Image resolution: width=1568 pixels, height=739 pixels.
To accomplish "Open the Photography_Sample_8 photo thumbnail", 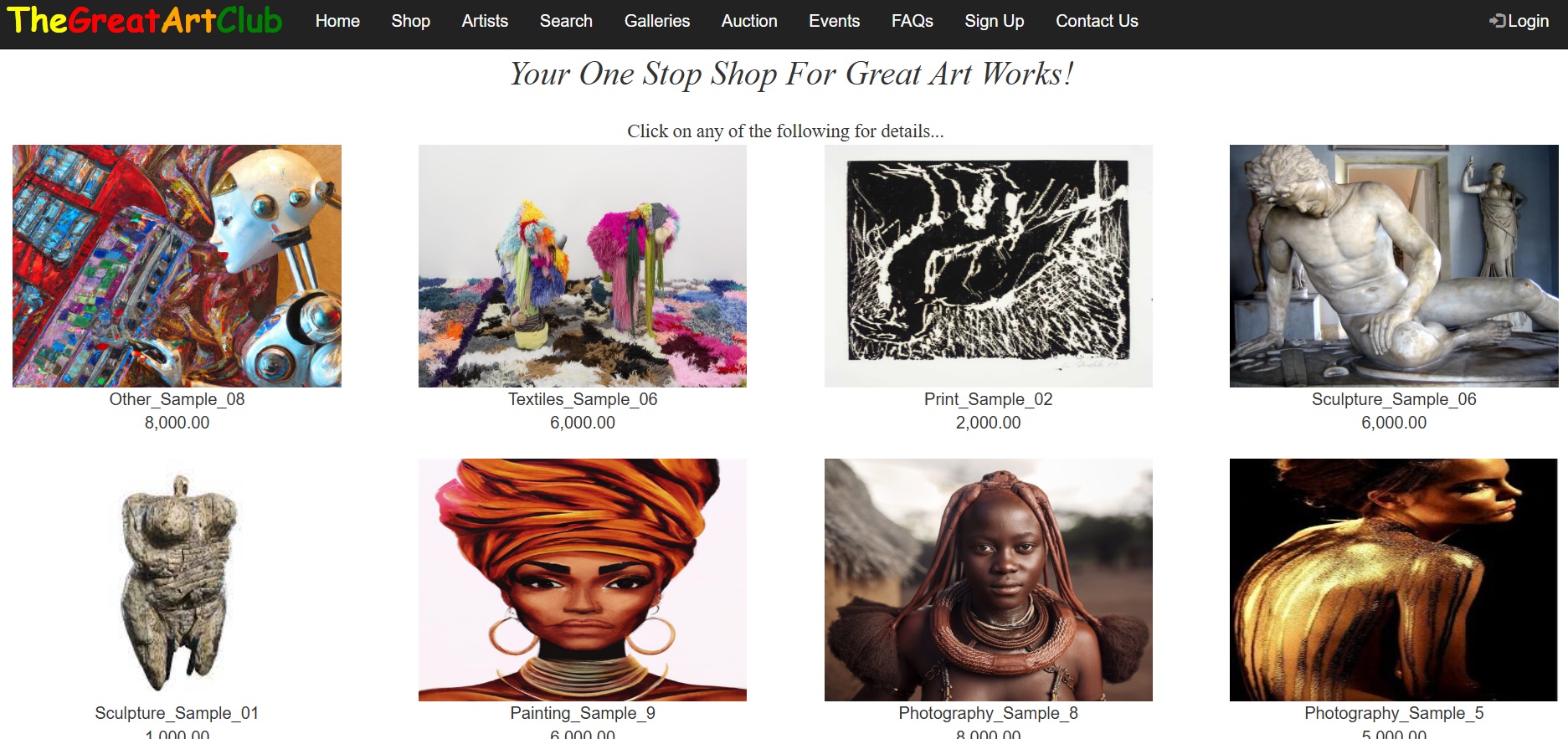I will pos(989,580).
